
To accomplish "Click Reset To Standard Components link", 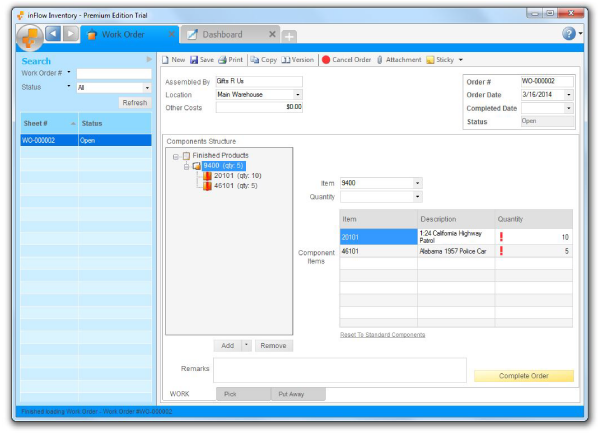I will [382, 335].
